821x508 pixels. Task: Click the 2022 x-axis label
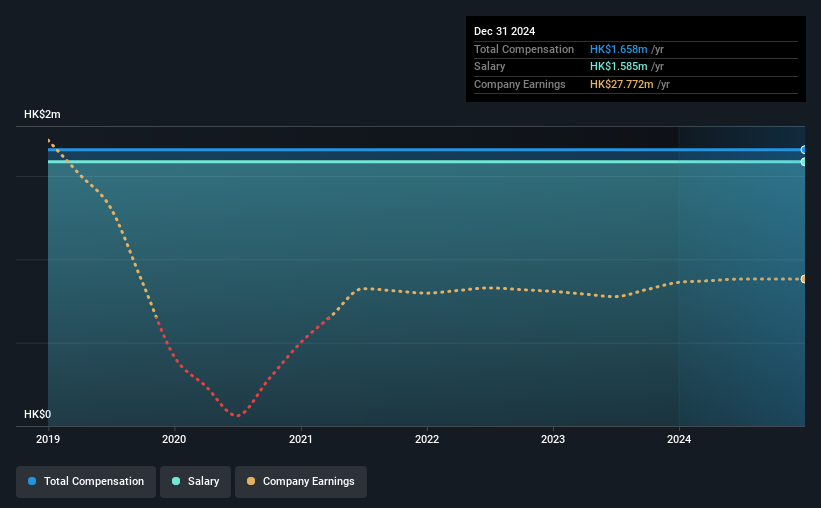pyautogui.click(x=427, y=439)
